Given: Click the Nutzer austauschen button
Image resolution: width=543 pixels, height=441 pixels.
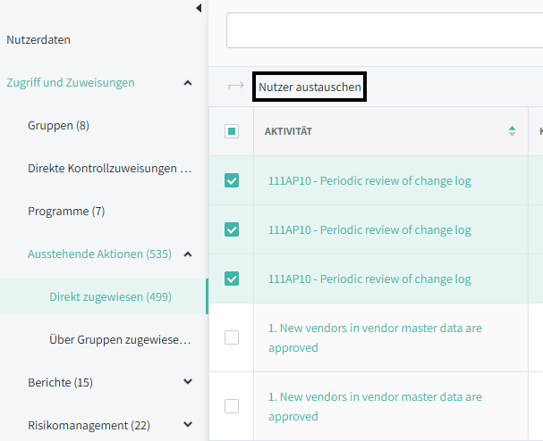Looking at the screenshot, I should (310, 87).
